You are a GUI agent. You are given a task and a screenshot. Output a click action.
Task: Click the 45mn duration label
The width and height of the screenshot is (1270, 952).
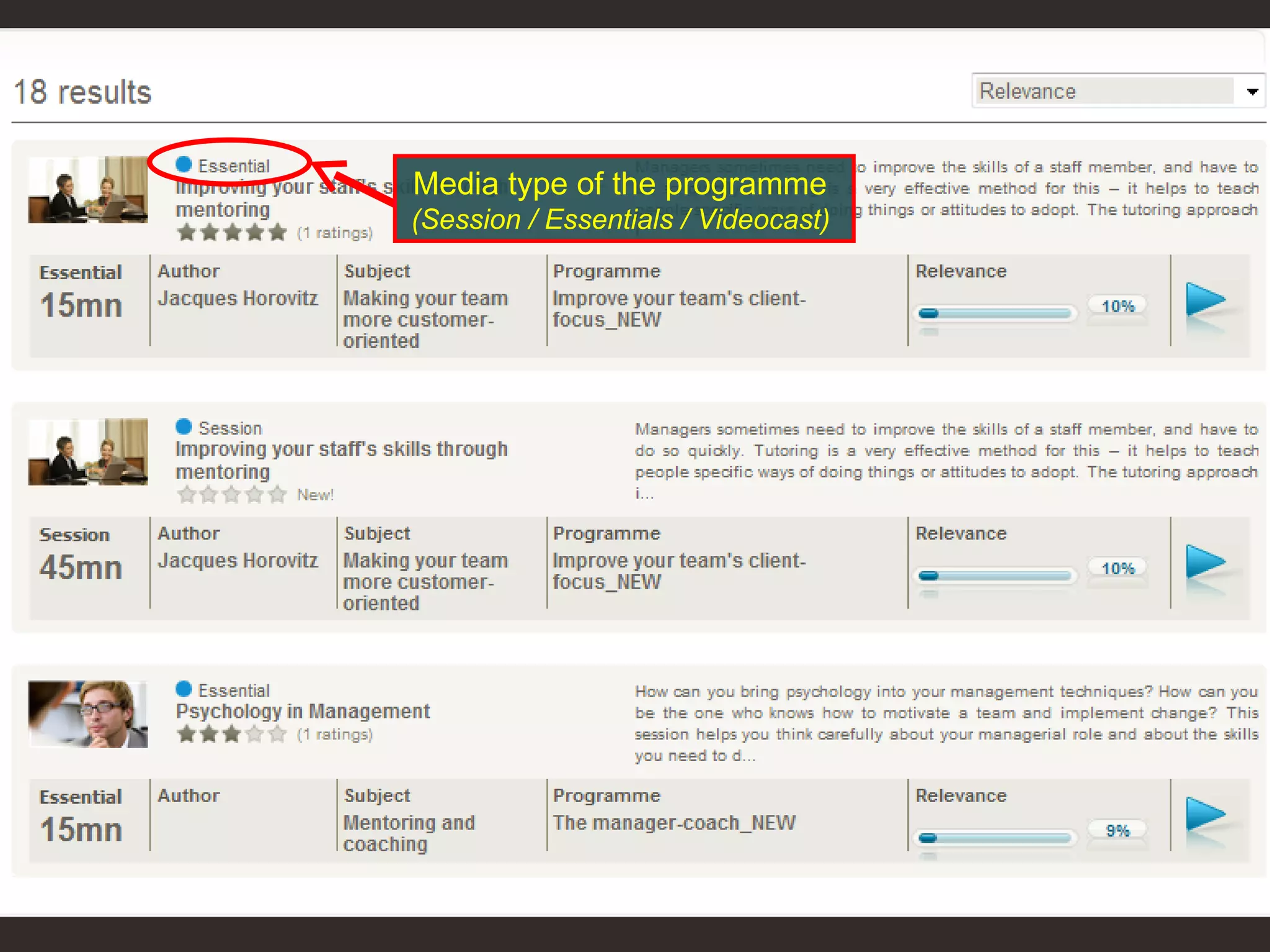click(81, 567)
